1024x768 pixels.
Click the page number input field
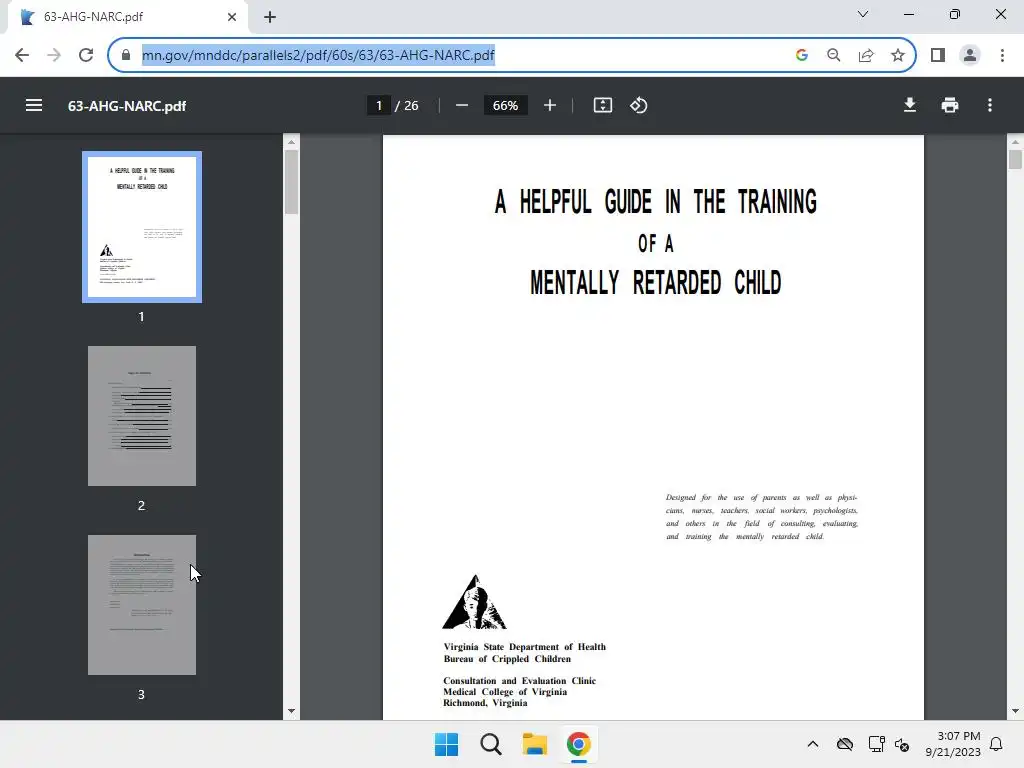click(379, 105)
